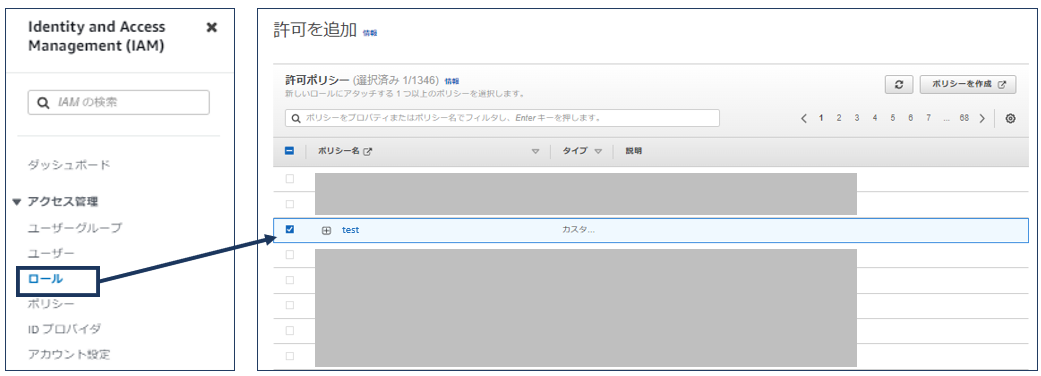Check the checkbox just above test row
Viewport: 1041px width, 376px height.
coord(289,204)
